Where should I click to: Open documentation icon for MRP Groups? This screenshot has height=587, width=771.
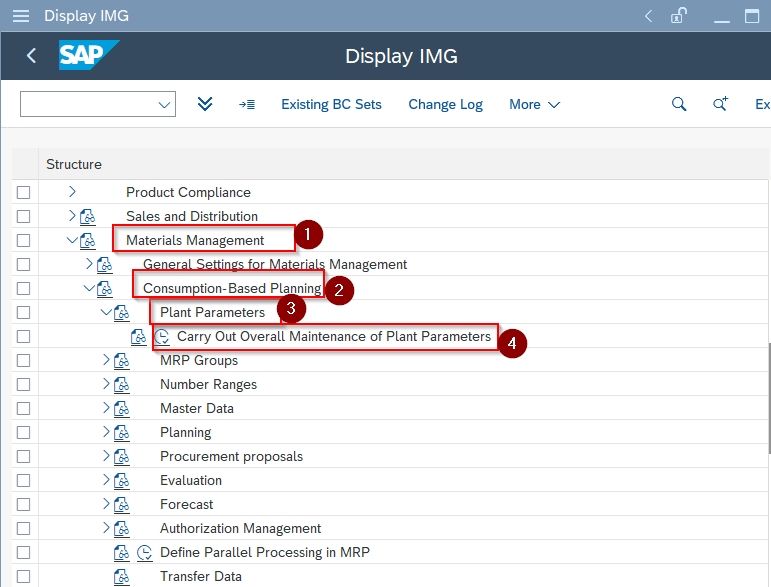pos(121,361)
